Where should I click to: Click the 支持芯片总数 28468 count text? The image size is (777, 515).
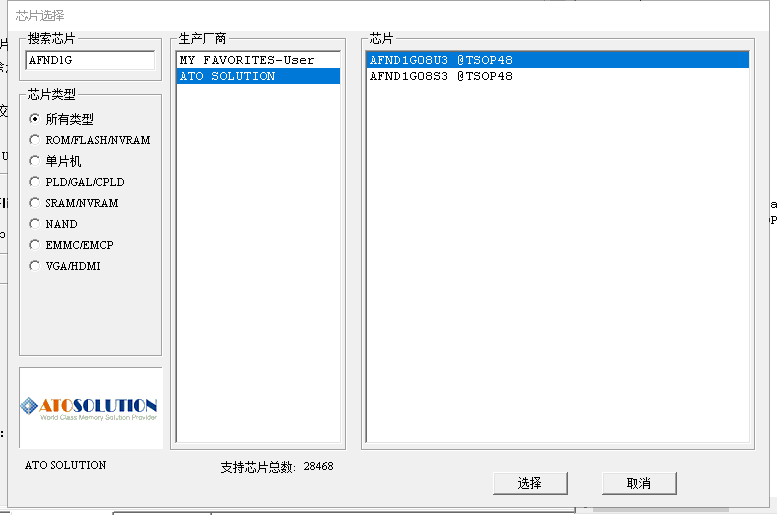click(277, 467)
